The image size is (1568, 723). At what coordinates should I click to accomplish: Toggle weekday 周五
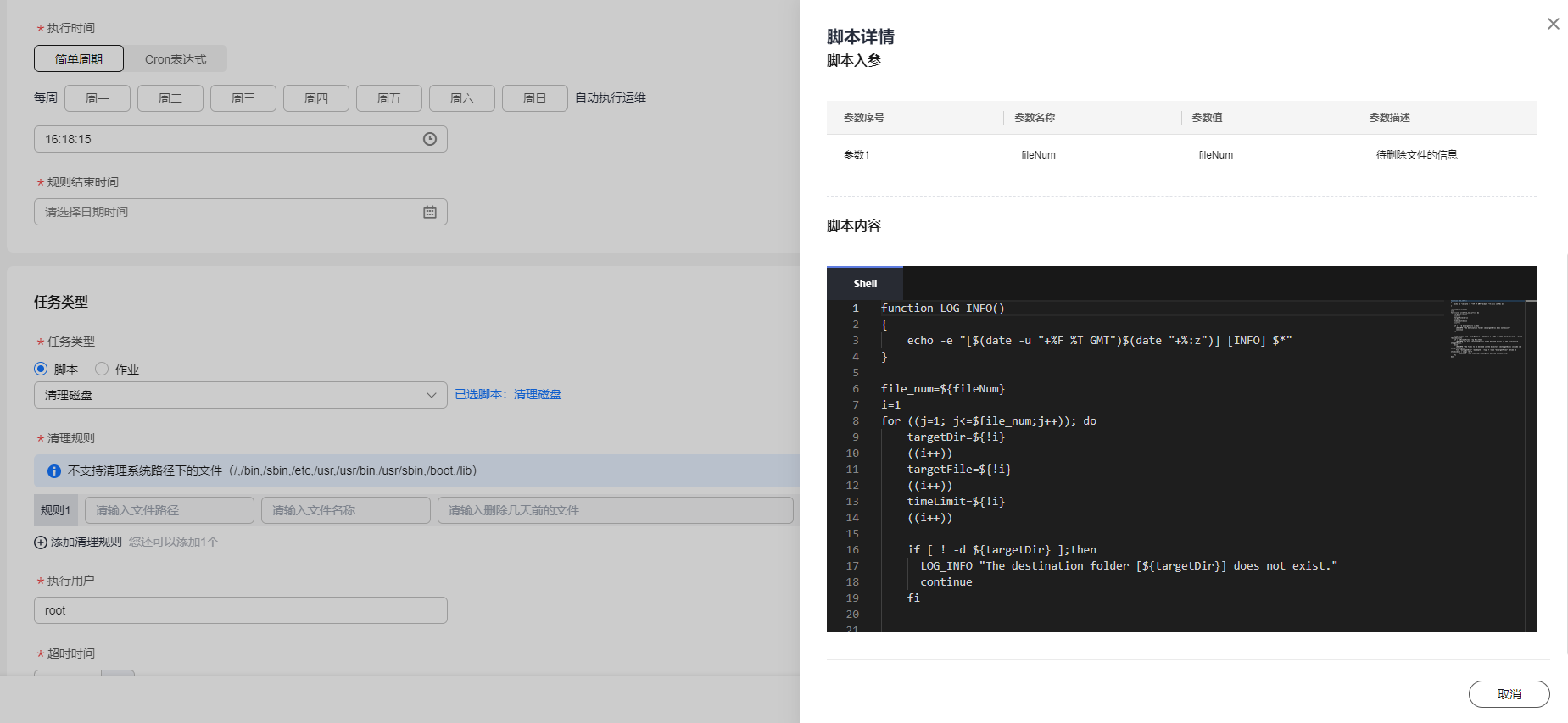pos(389,98)
